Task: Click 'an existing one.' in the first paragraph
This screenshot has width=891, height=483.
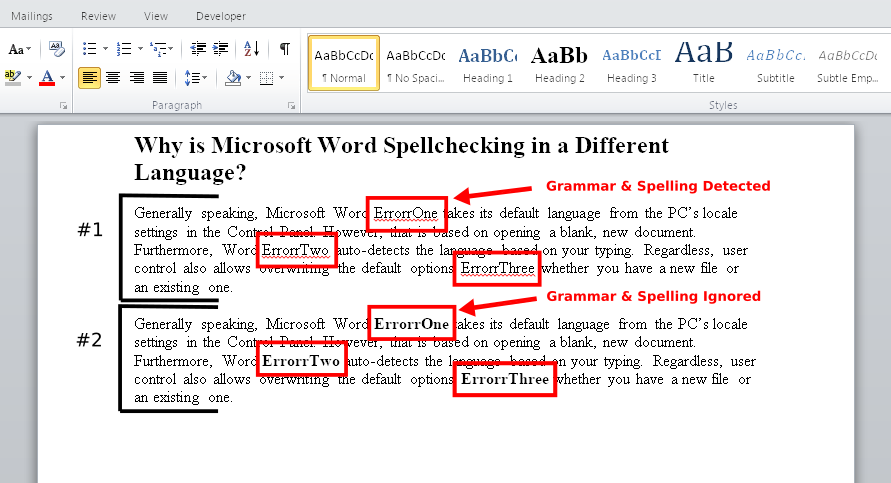Action: (183, 288)
